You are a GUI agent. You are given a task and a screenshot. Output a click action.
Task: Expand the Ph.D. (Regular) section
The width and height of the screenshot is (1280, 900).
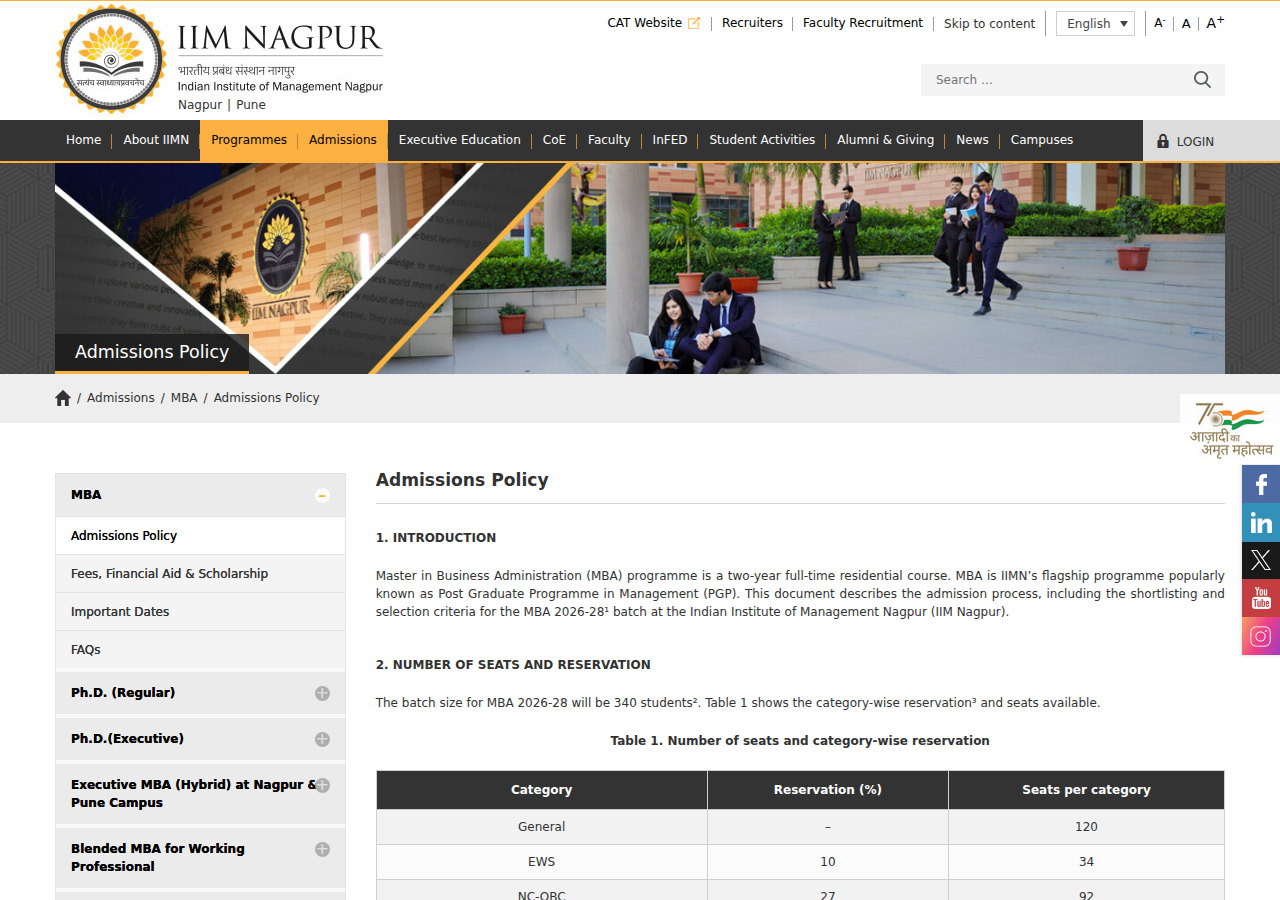(x=322, y=693)
